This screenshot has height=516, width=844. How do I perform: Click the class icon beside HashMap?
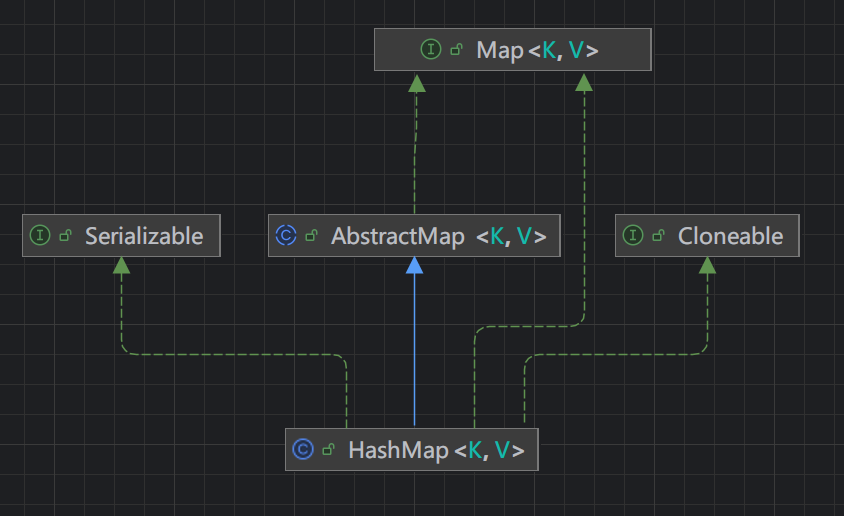point(303,449)
